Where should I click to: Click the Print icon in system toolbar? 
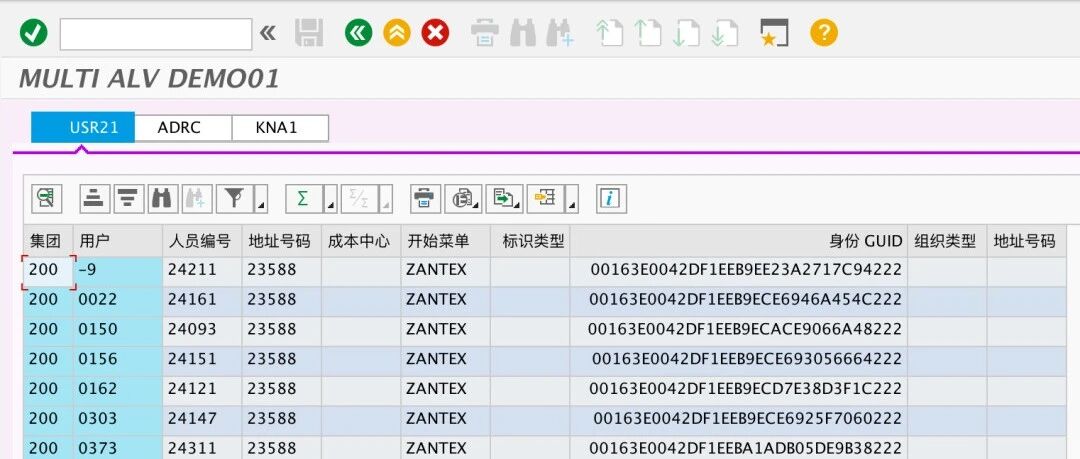pyautogui.click(x=484, y=32)
